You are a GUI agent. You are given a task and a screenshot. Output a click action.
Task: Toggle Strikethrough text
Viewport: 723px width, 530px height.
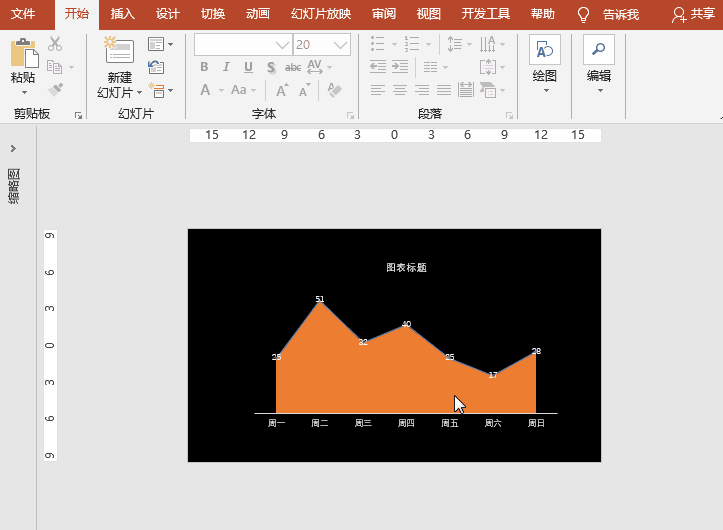click(293, 68)
